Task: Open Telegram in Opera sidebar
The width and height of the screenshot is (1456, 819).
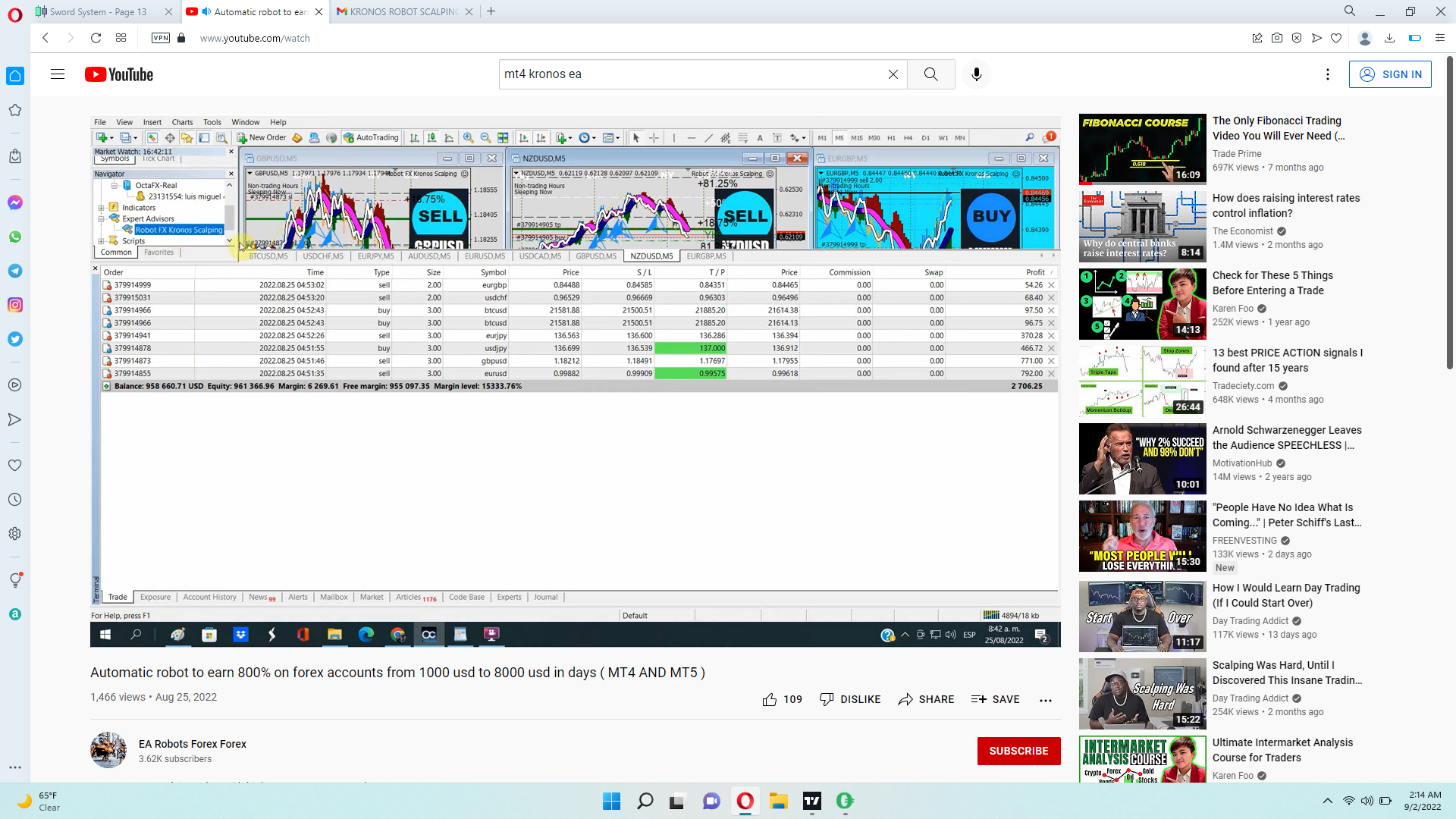Action: [x=15, y=271]
